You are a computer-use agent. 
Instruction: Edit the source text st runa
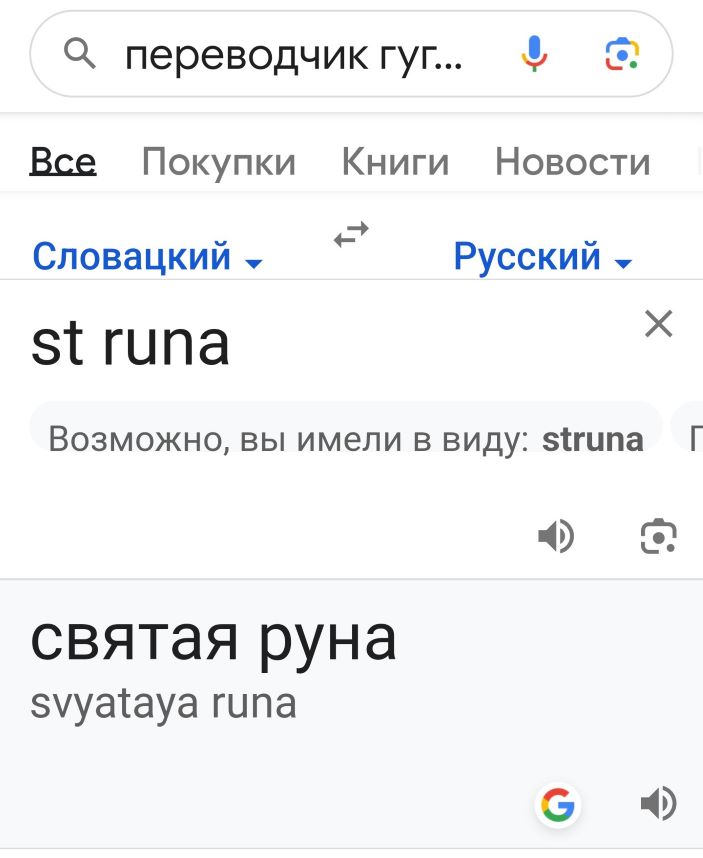point(130,345)
